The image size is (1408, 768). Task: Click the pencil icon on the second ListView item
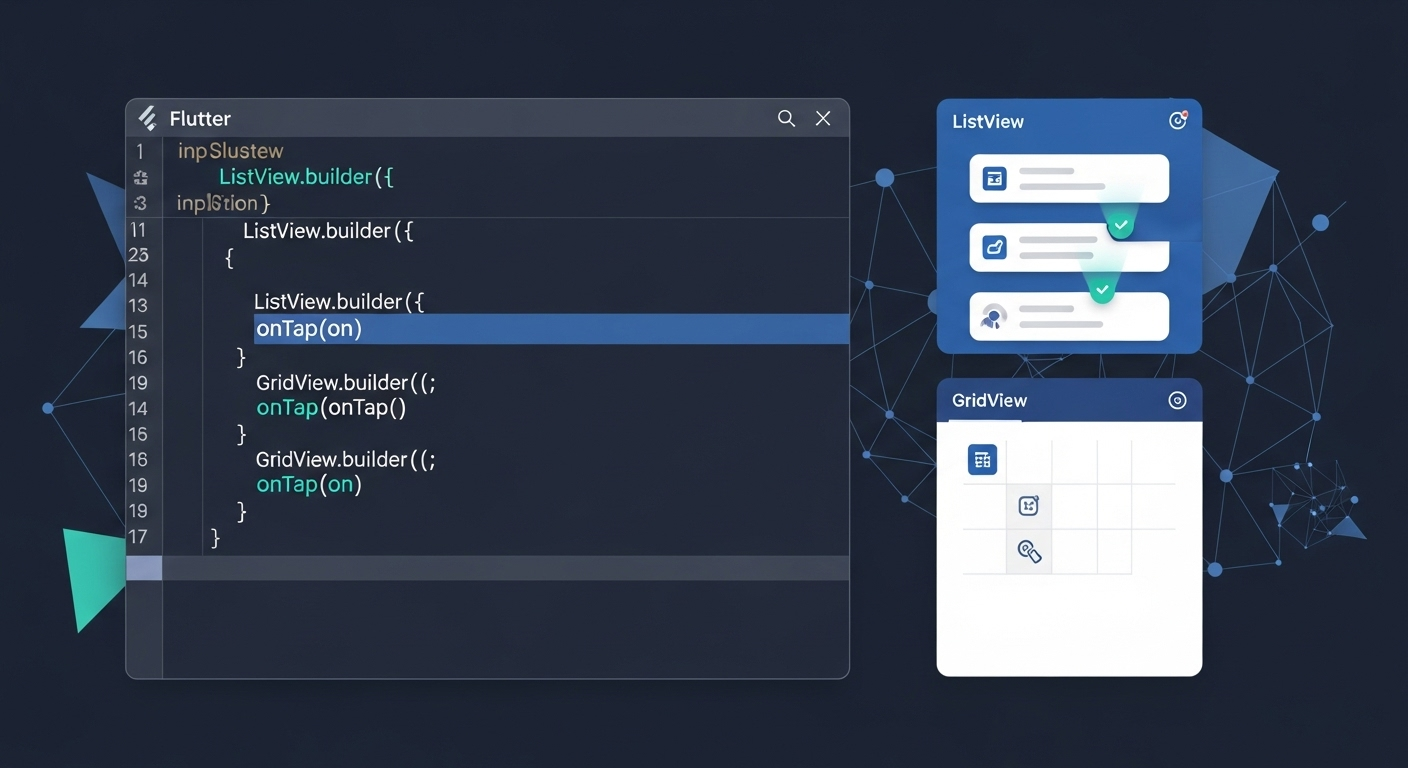[x=993, y=247]
